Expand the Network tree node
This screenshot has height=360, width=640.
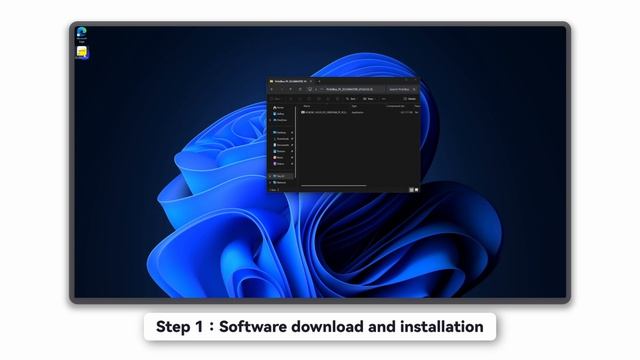tap(270, 182)
